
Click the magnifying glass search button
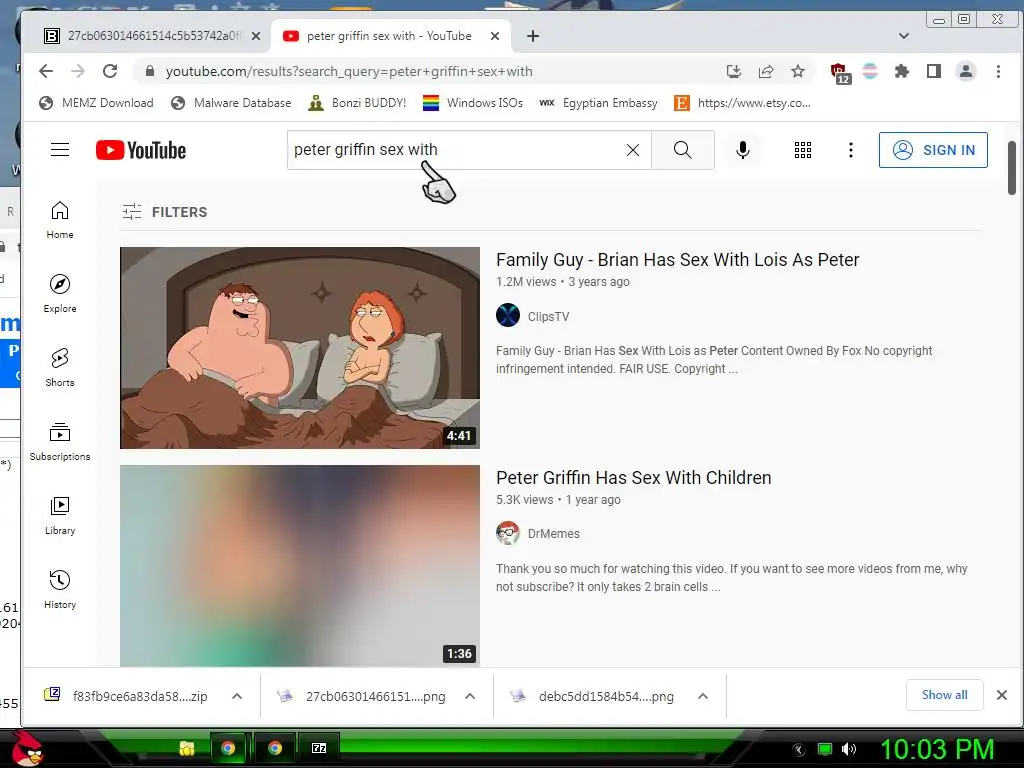682,150
